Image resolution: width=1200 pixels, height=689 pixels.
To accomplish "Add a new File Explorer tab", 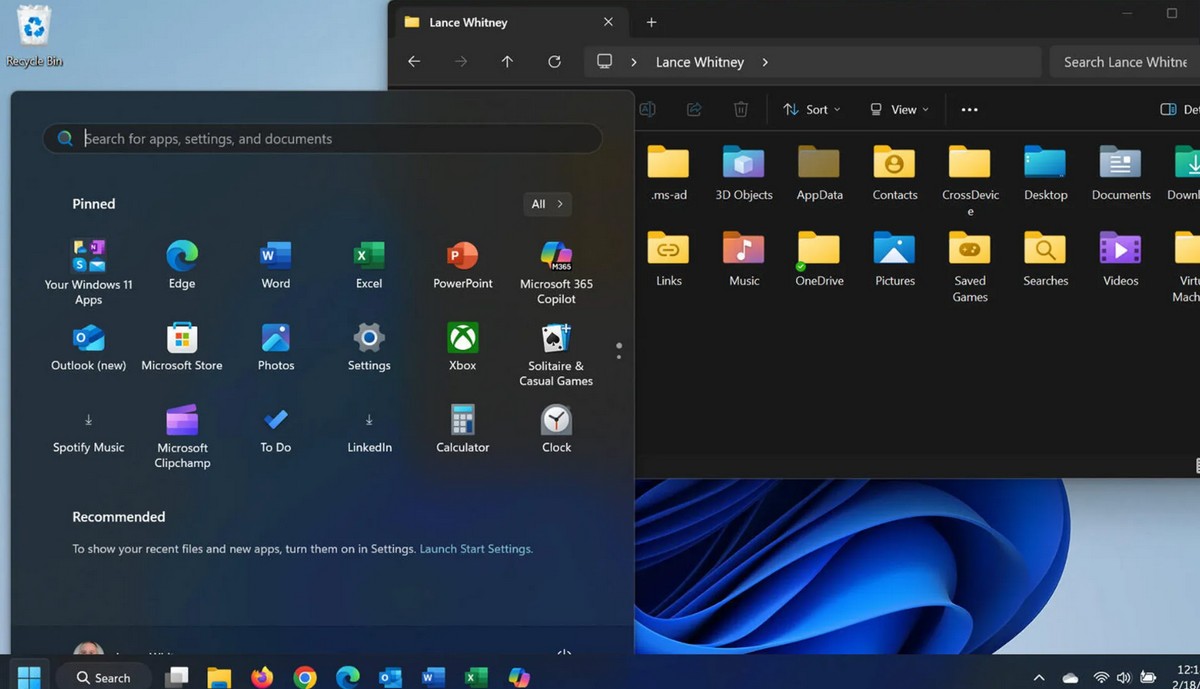I will pos(651,22).
